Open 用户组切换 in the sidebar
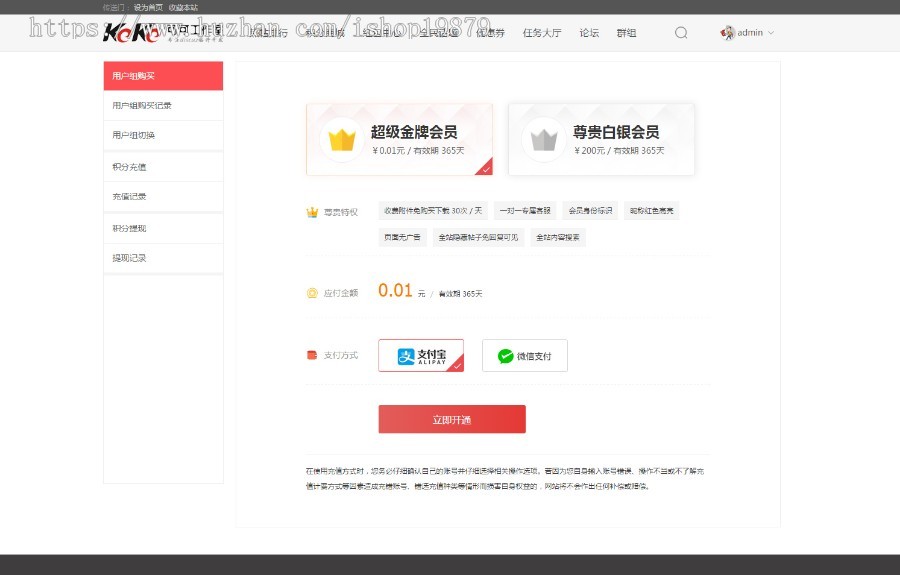The height and width of the screenshot is (575, 900). click(x=163, y=135)
